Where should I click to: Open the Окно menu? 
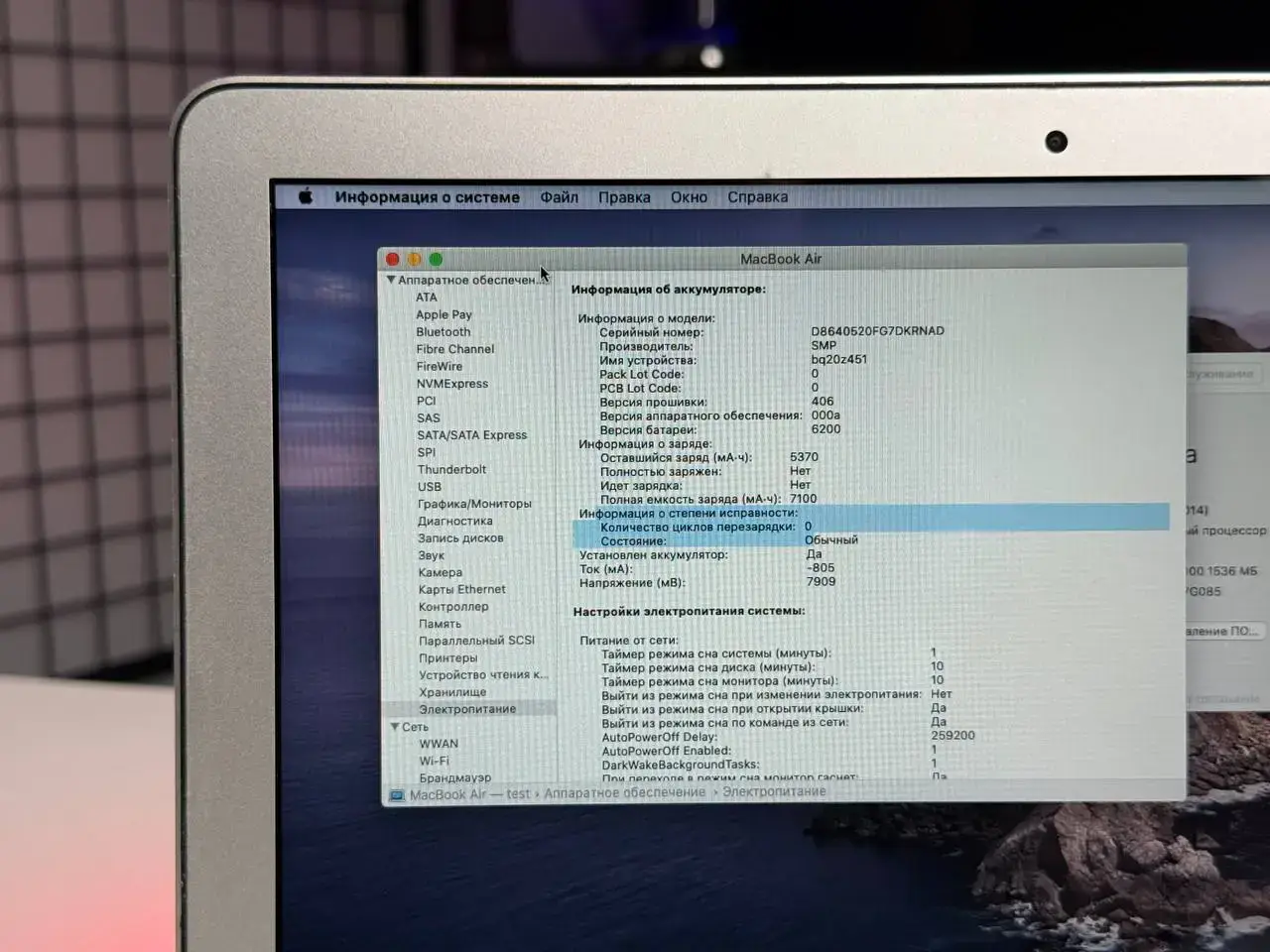pyautogui.click(x=689, y=197)
